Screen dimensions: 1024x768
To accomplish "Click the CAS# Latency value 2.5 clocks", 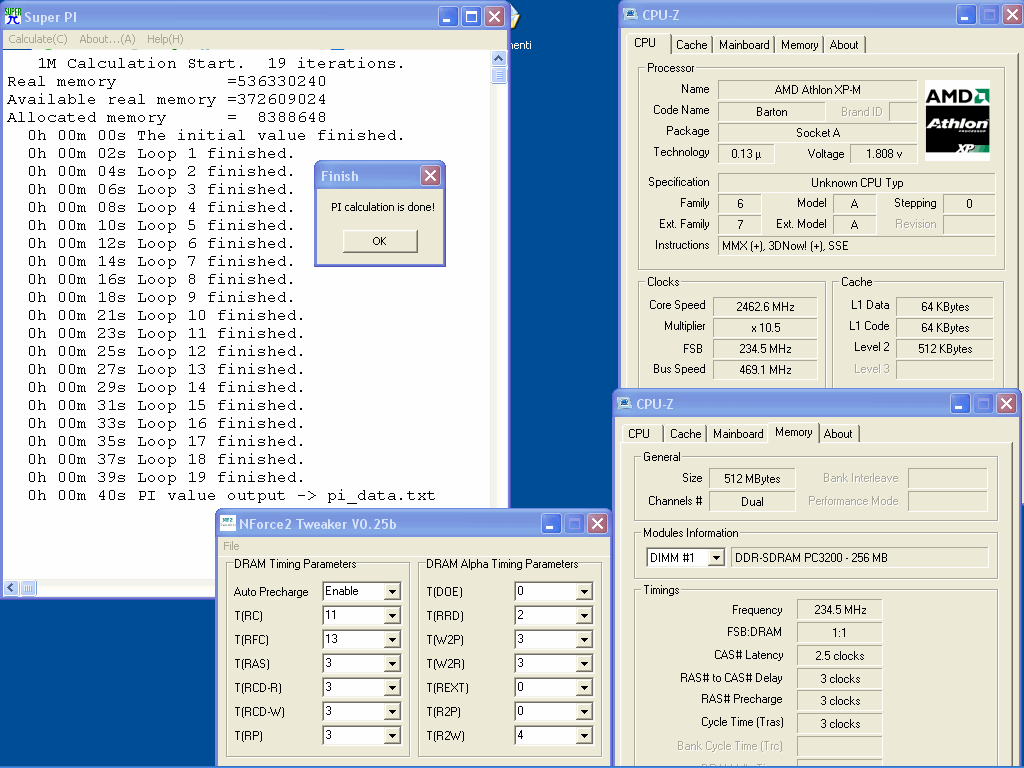I will 839,655.
